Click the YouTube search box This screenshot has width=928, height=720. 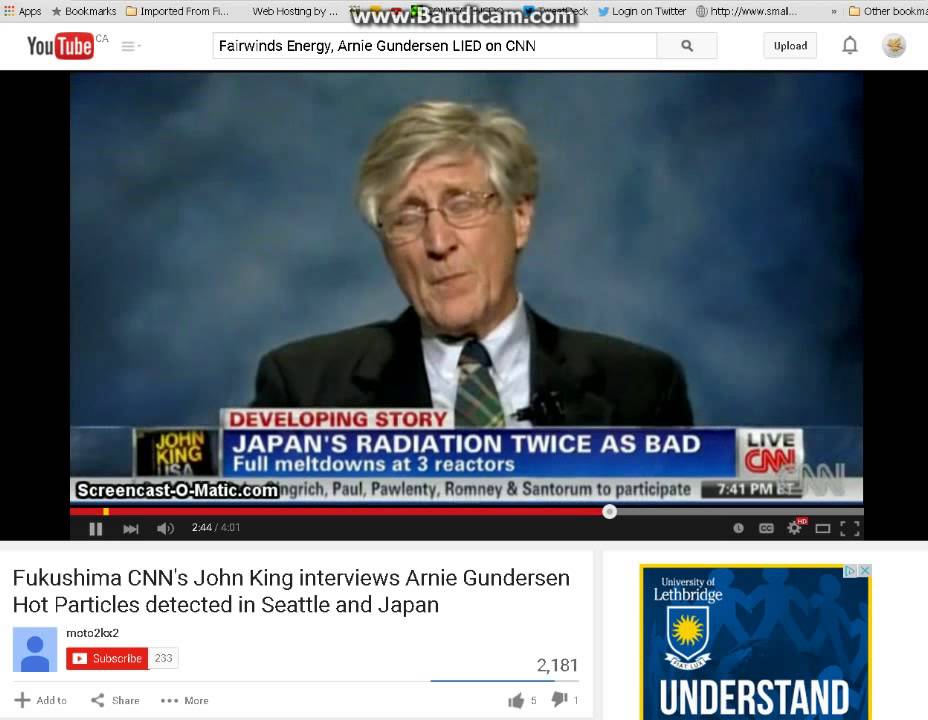(x=434, y=46)
